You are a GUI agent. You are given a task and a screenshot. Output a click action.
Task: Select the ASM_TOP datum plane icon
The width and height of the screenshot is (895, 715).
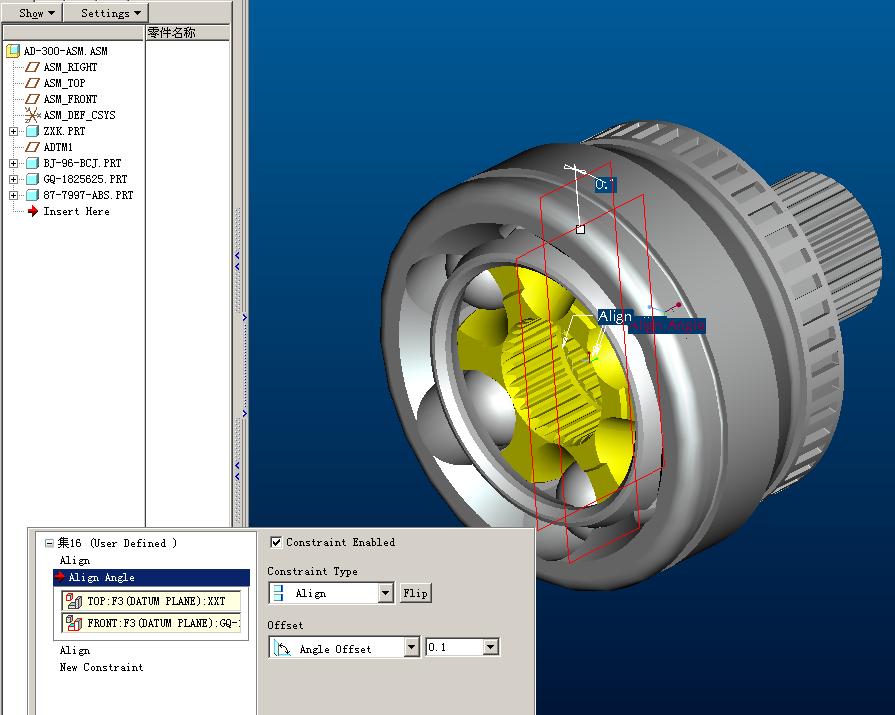[33, 83]
